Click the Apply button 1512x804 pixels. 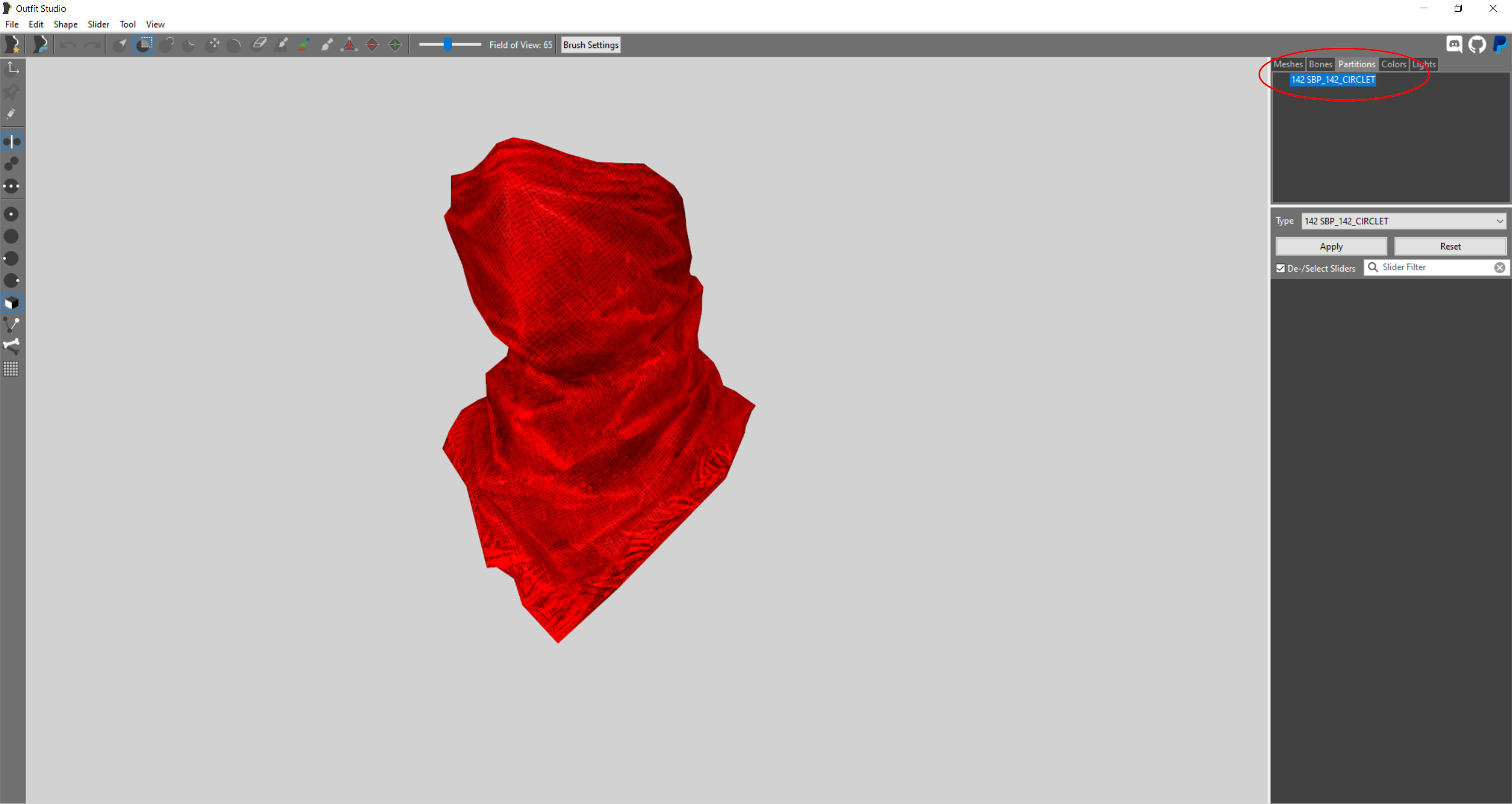(x=1331, y=247)
